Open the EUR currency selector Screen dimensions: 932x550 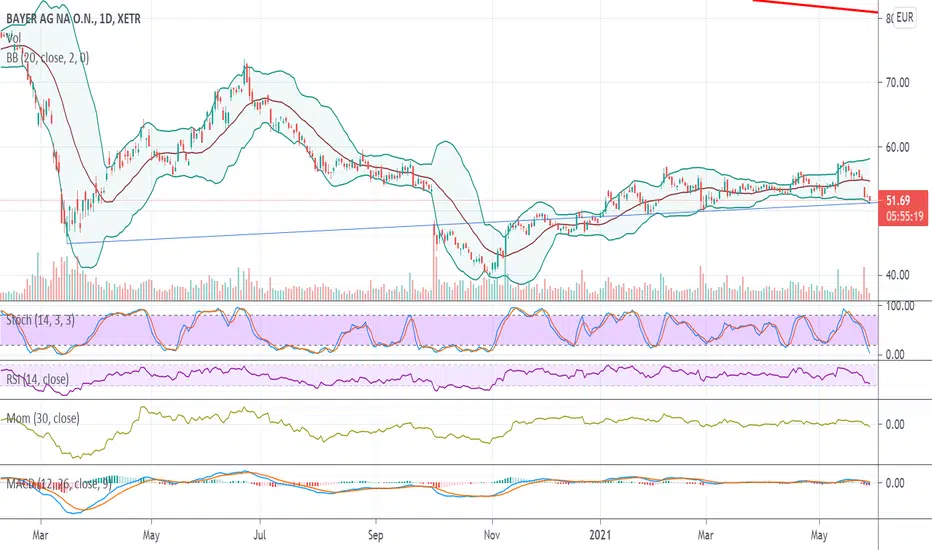coord(904,18)
